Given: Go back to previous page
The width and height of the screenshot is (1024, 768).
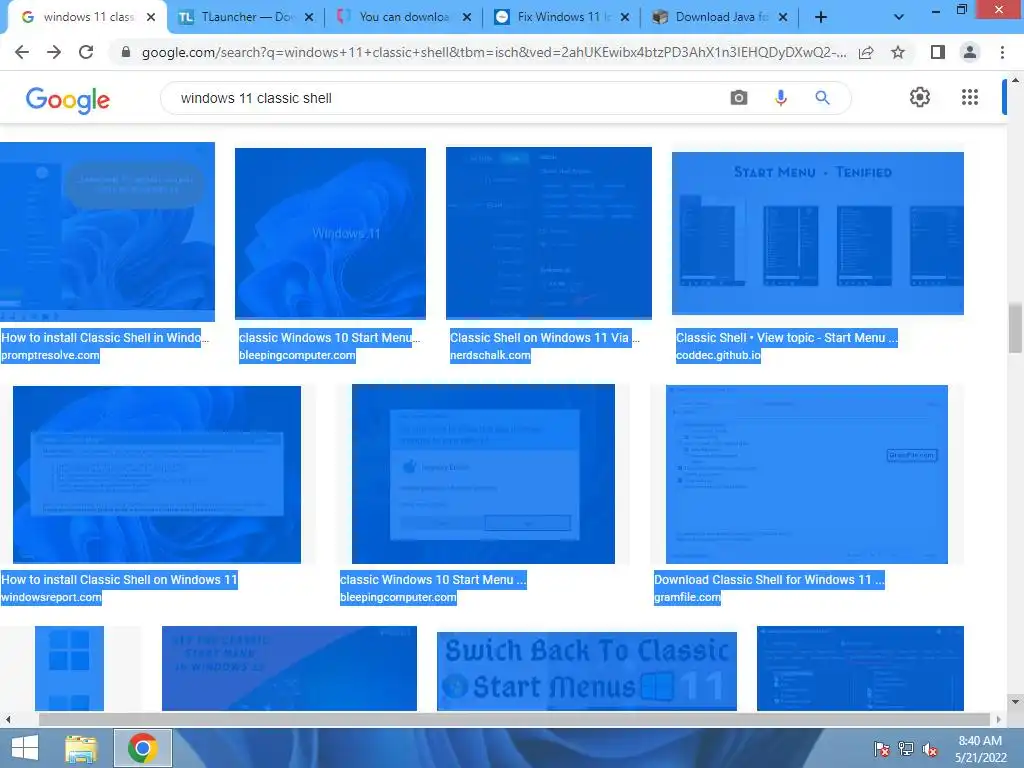Looking at the screenshot, I should (x=22, y=52).
